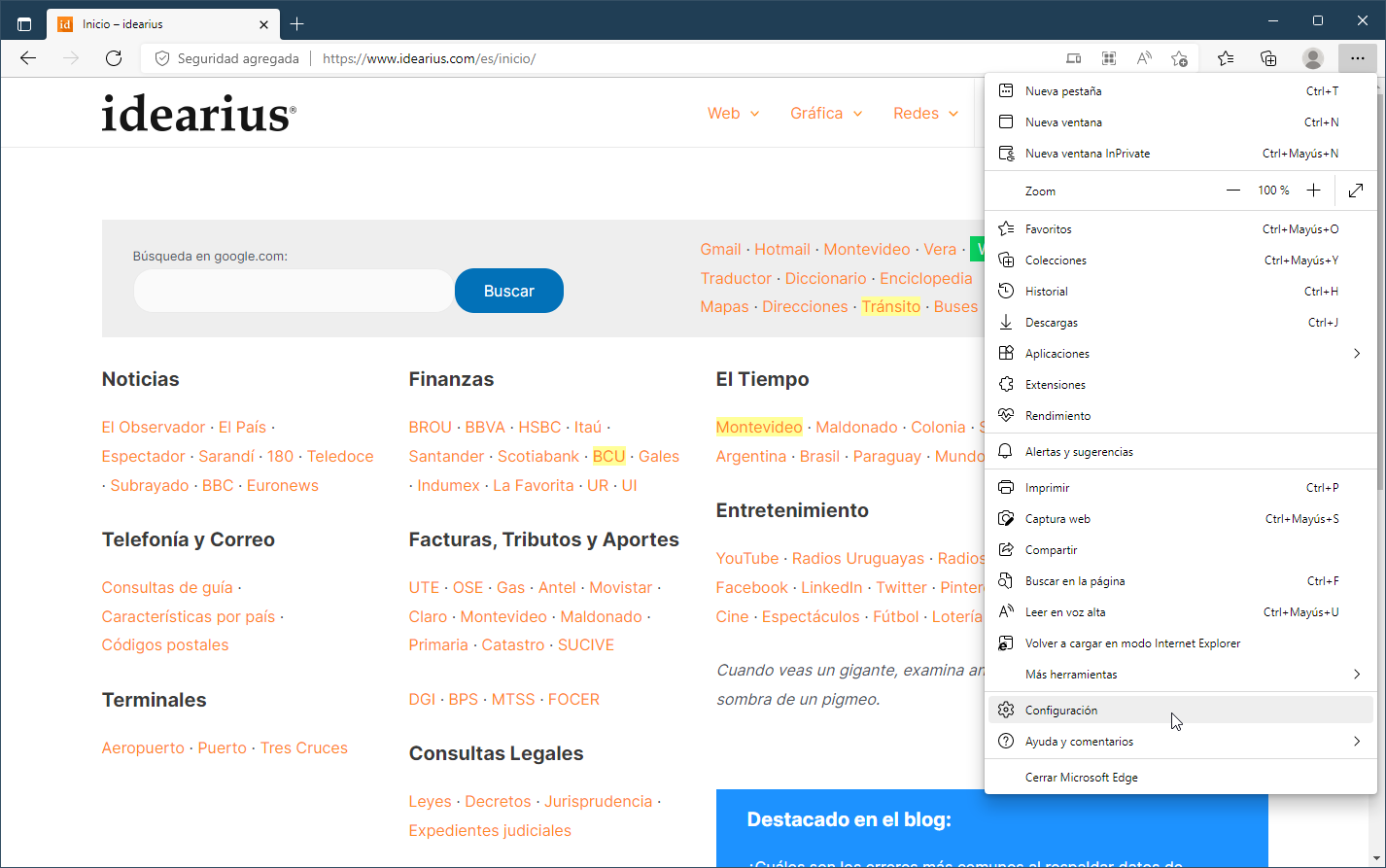Expand the Gráfica navigation dropdown
The image size is (1386, 868).
click(826, 114)
